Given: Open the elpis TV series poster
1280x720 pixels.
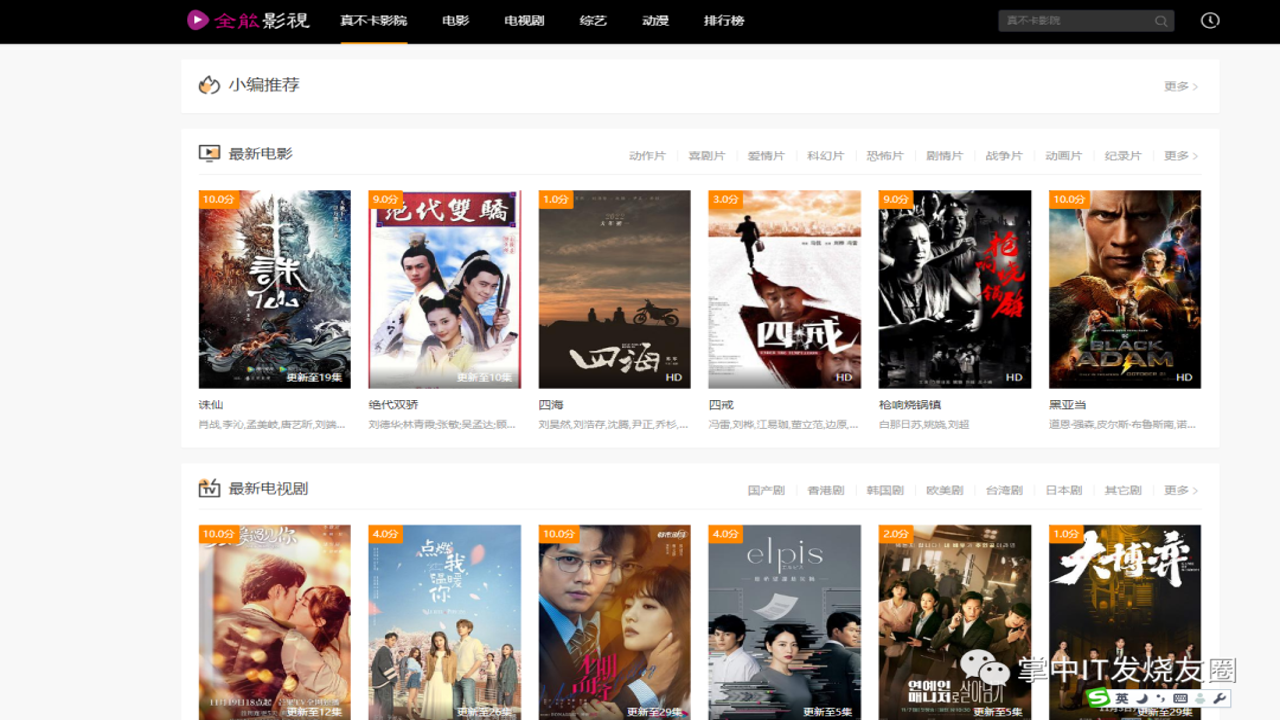Looking at the screenshot, I should pyautogui.click(x=785, y=622).
